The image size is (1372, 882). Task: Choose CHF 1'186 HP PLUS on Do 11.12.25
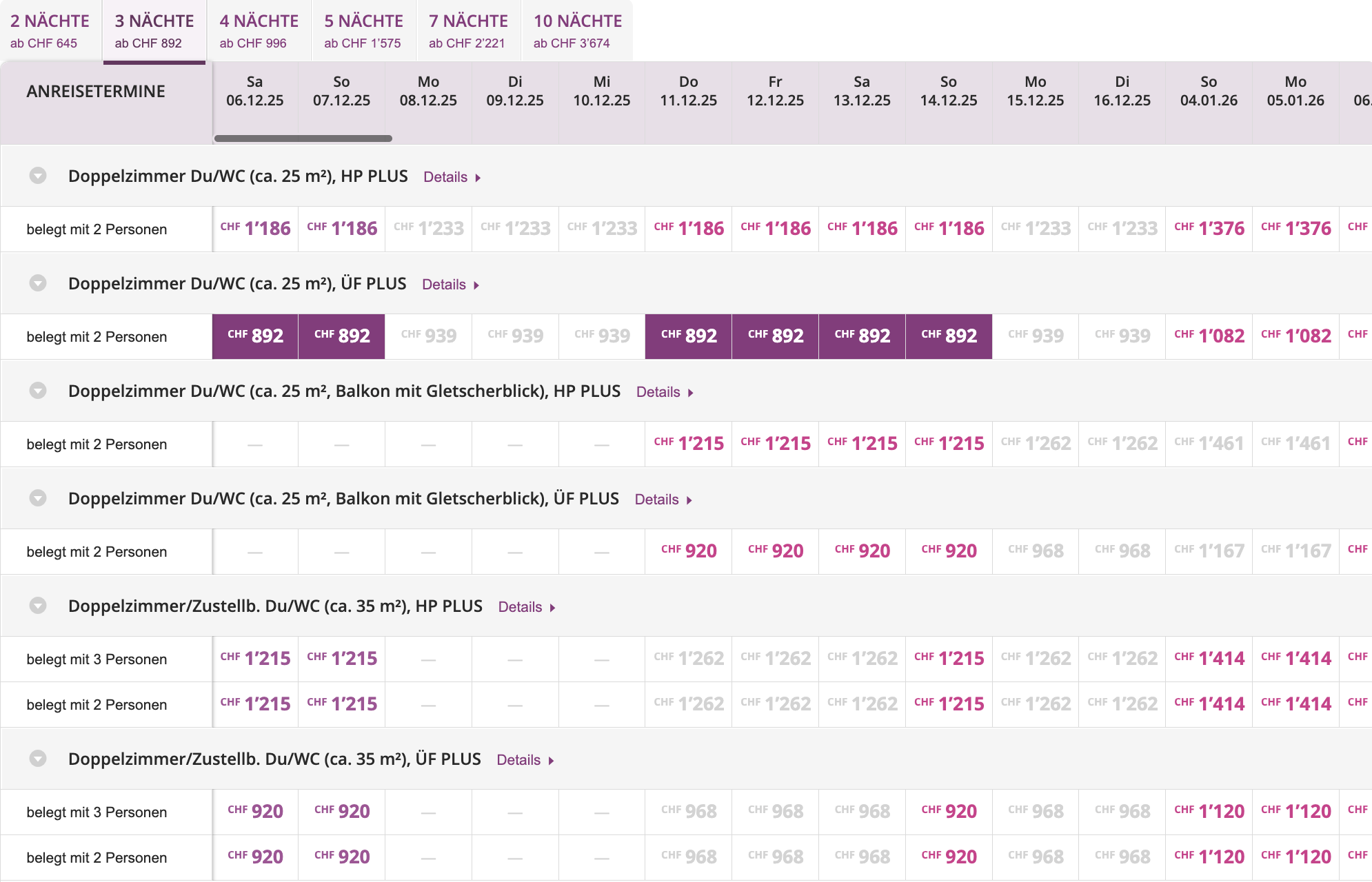689,229
